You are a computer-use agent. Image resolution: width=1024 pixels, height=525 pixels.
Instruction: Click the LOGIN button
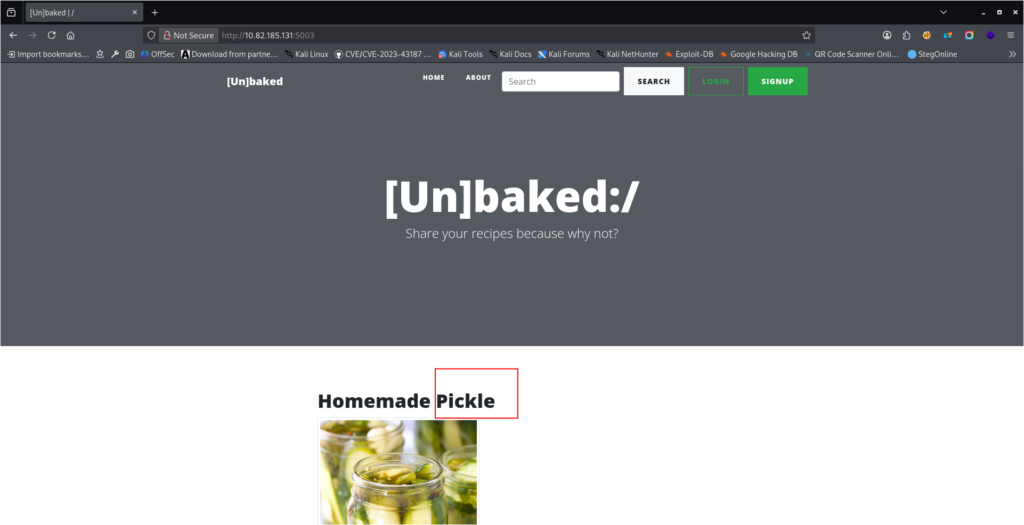[716, 82]
